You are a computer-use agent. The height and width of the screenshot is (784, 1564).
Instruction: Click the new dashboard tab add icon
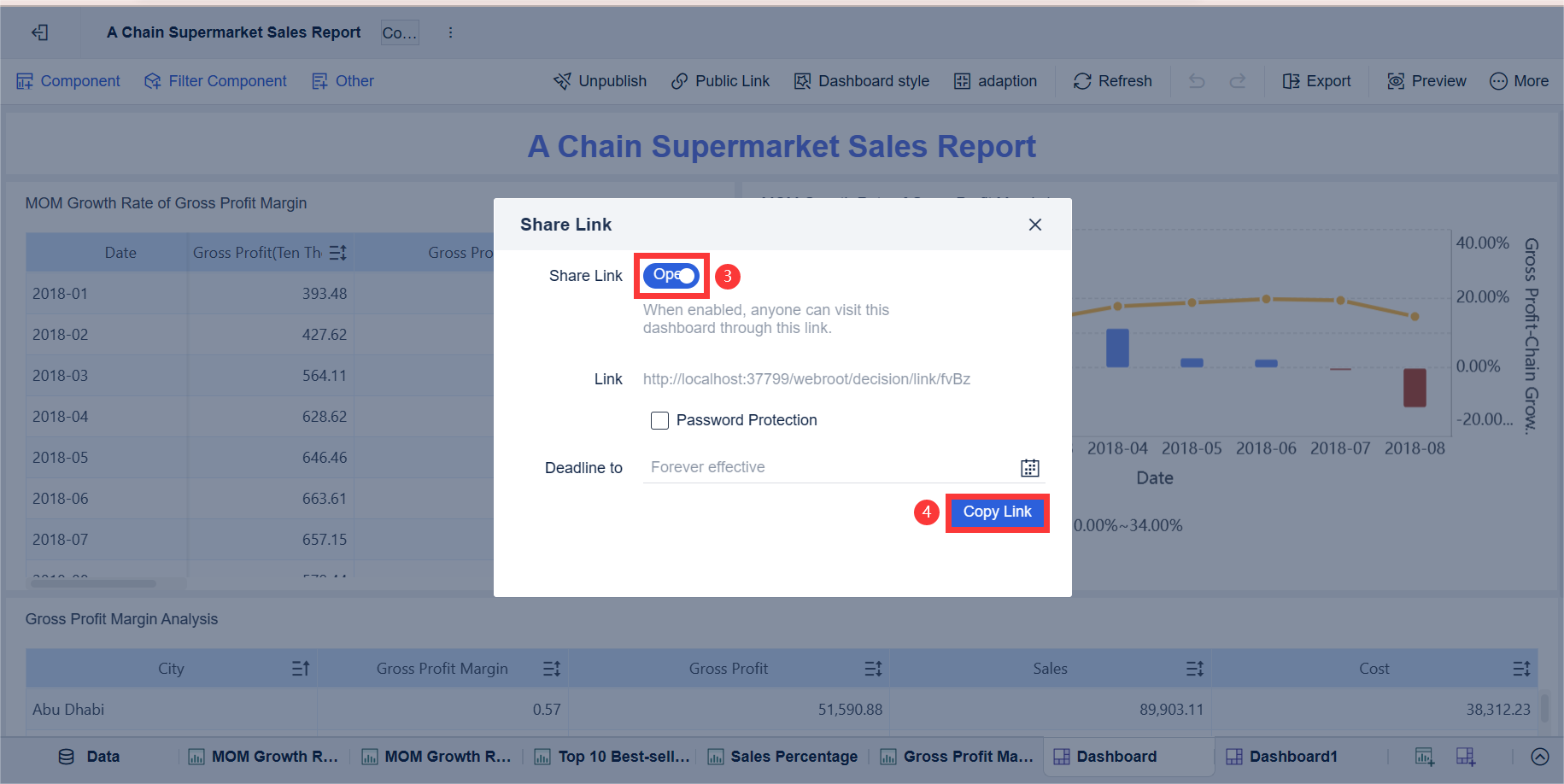tap(1466, 757)
